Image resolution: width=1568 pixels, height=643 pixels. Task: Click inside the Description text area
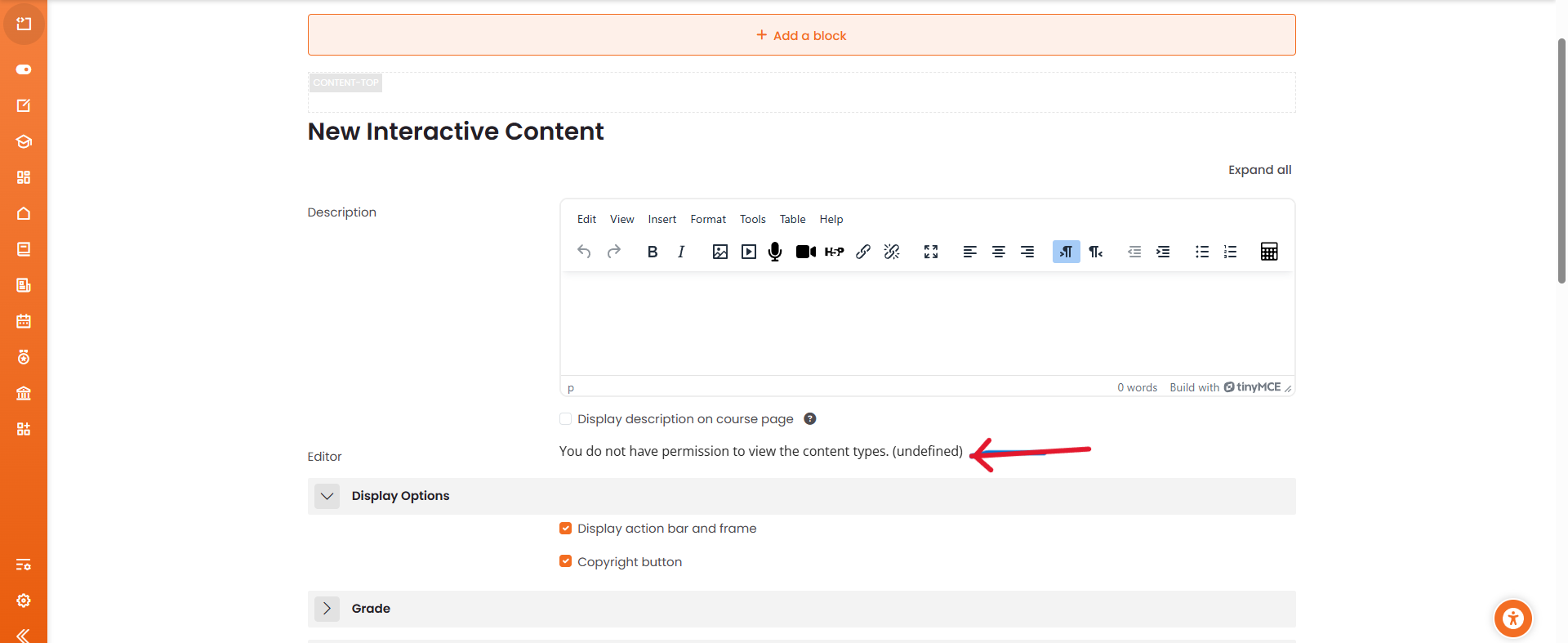(927, 324)
